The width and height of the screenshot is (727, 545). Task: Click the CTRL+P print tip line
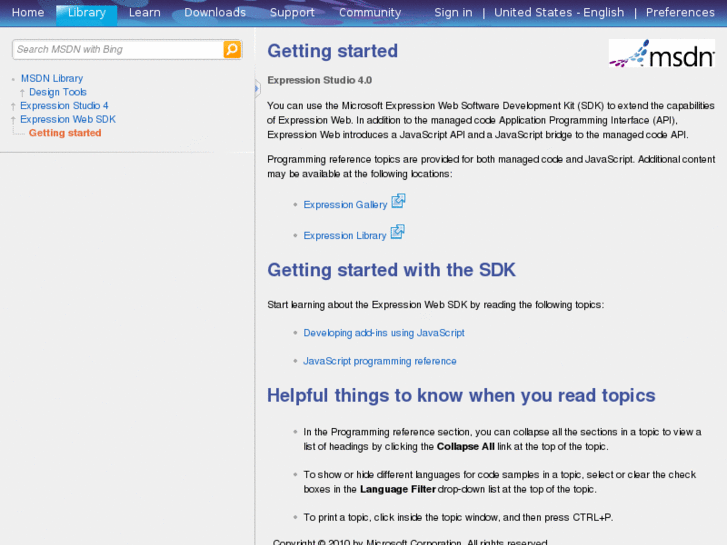click(458, 518)
